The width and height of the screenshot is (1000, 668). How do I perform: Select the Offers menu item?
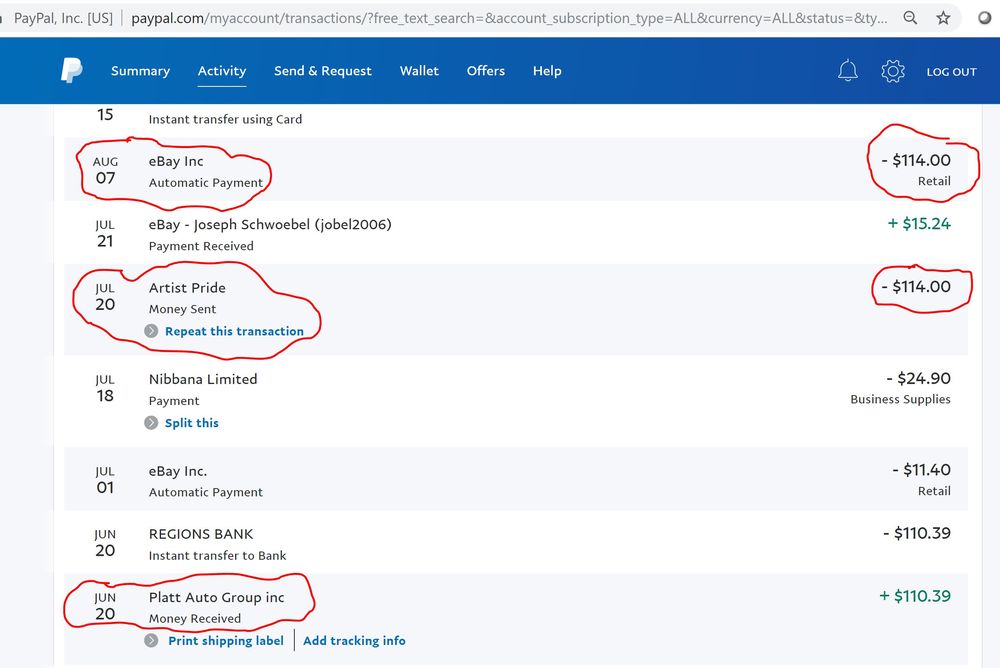pyautogui.click(x=485, y=71)
